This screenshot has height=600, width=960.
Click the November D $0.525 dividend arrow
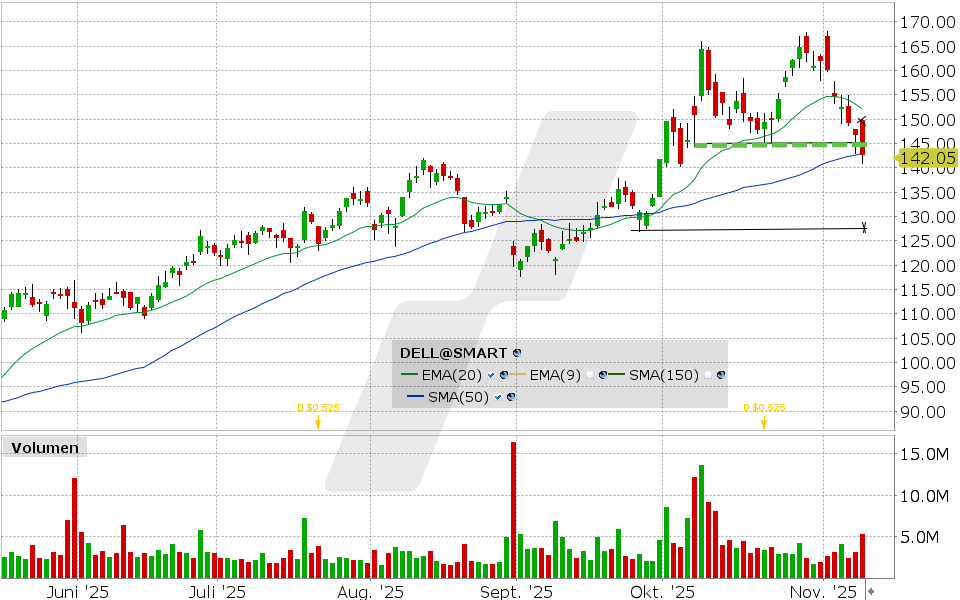click(764, 421)
